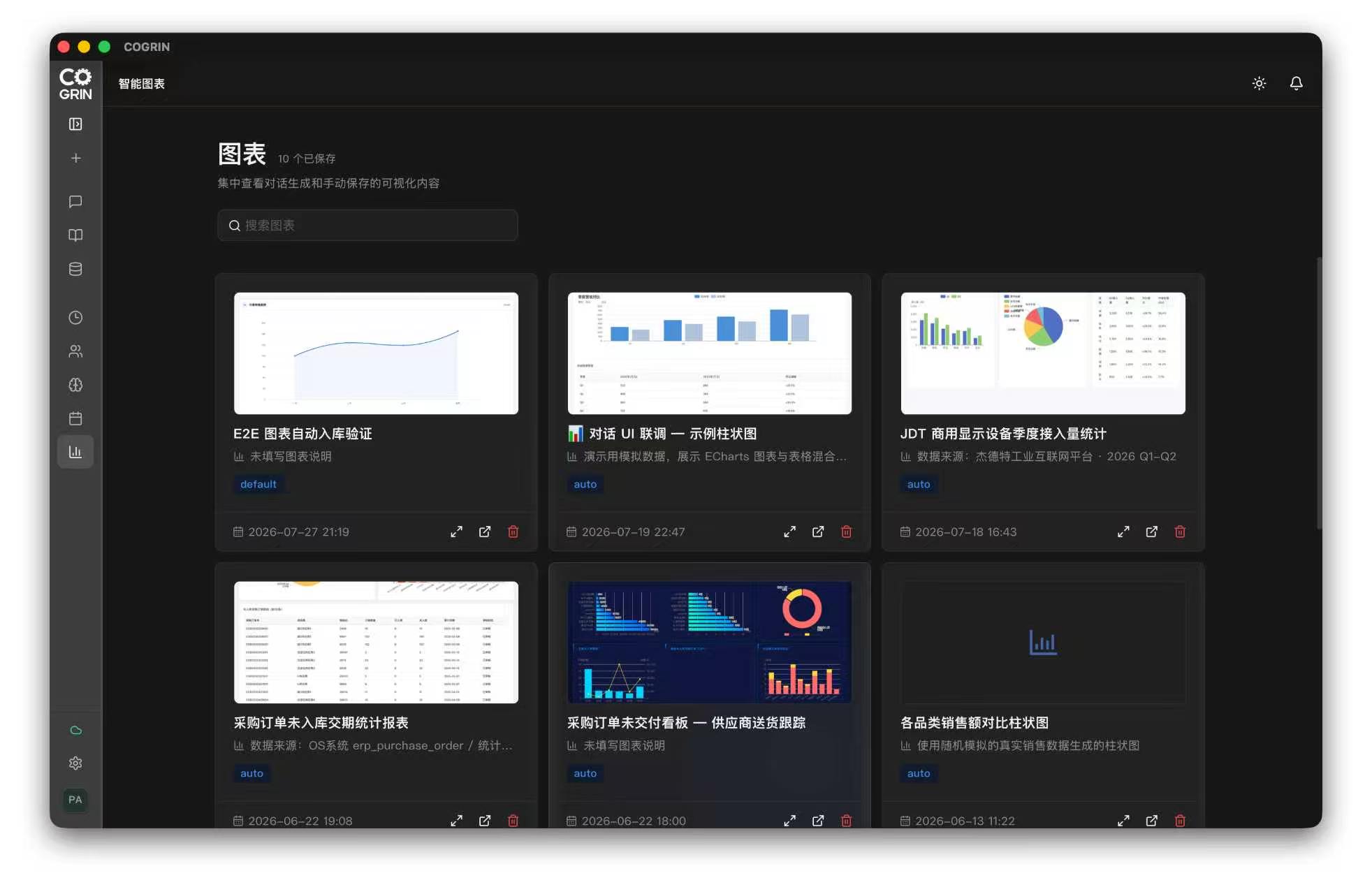Click 'auto' tag on 采购订单未交付看板 card

[x=585, y=774]
